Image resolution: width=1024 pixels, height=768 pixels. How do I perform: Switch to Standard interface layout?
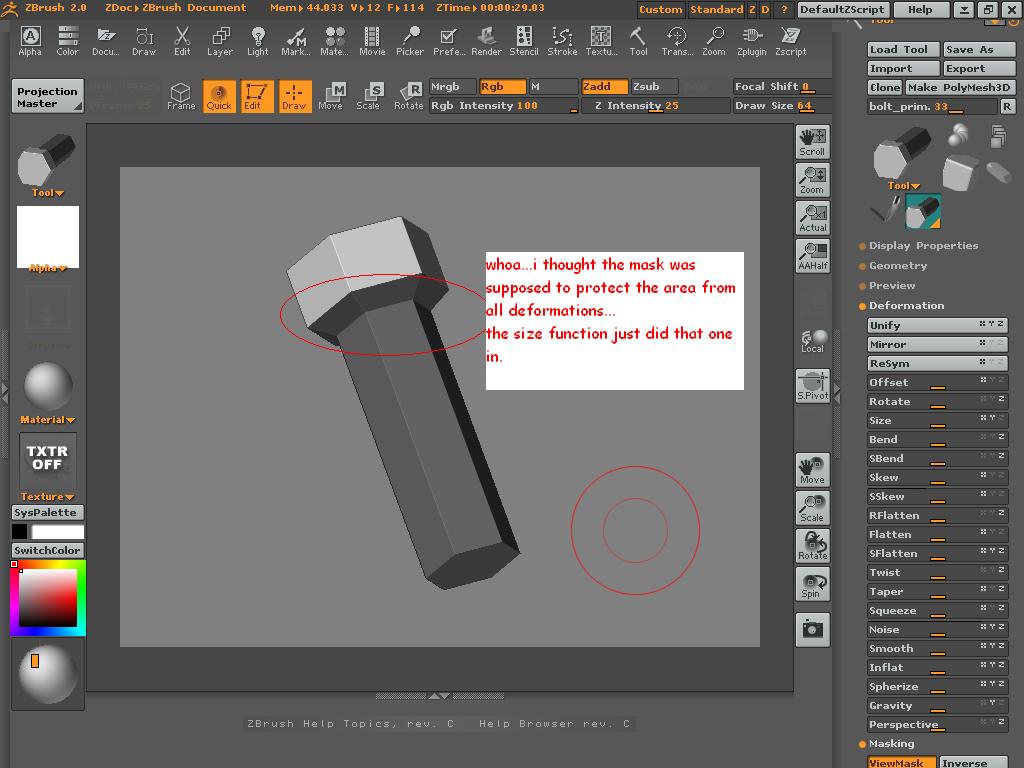click(x=717, y=10)
